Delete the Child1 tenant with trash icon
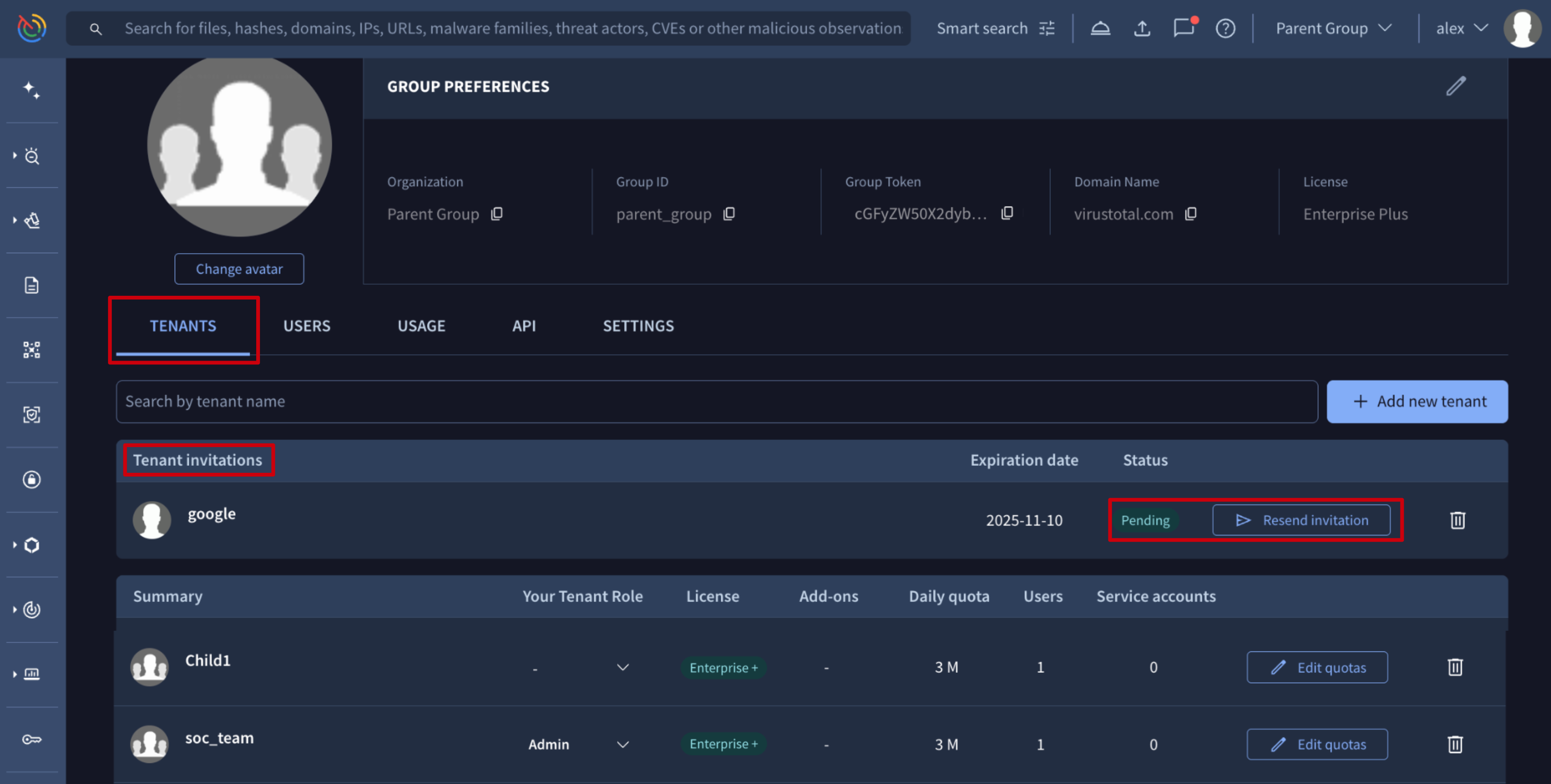 [x=1455, y=667]
